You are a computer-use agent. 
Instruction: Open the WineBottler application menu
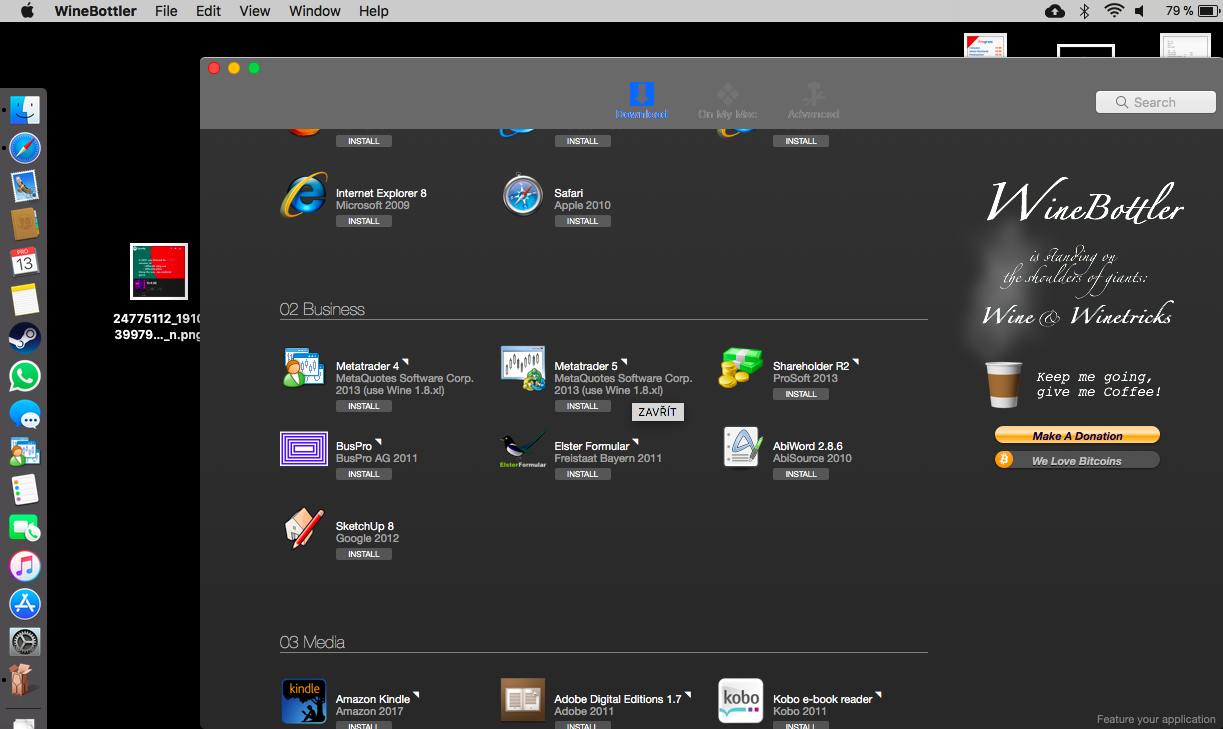tap(95, 11)
